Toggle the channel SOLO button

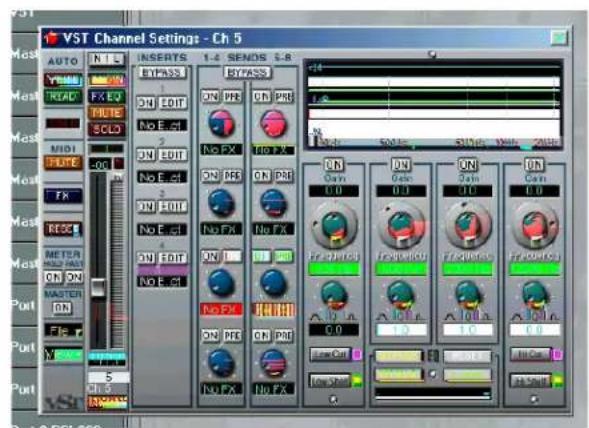(107, 129)
